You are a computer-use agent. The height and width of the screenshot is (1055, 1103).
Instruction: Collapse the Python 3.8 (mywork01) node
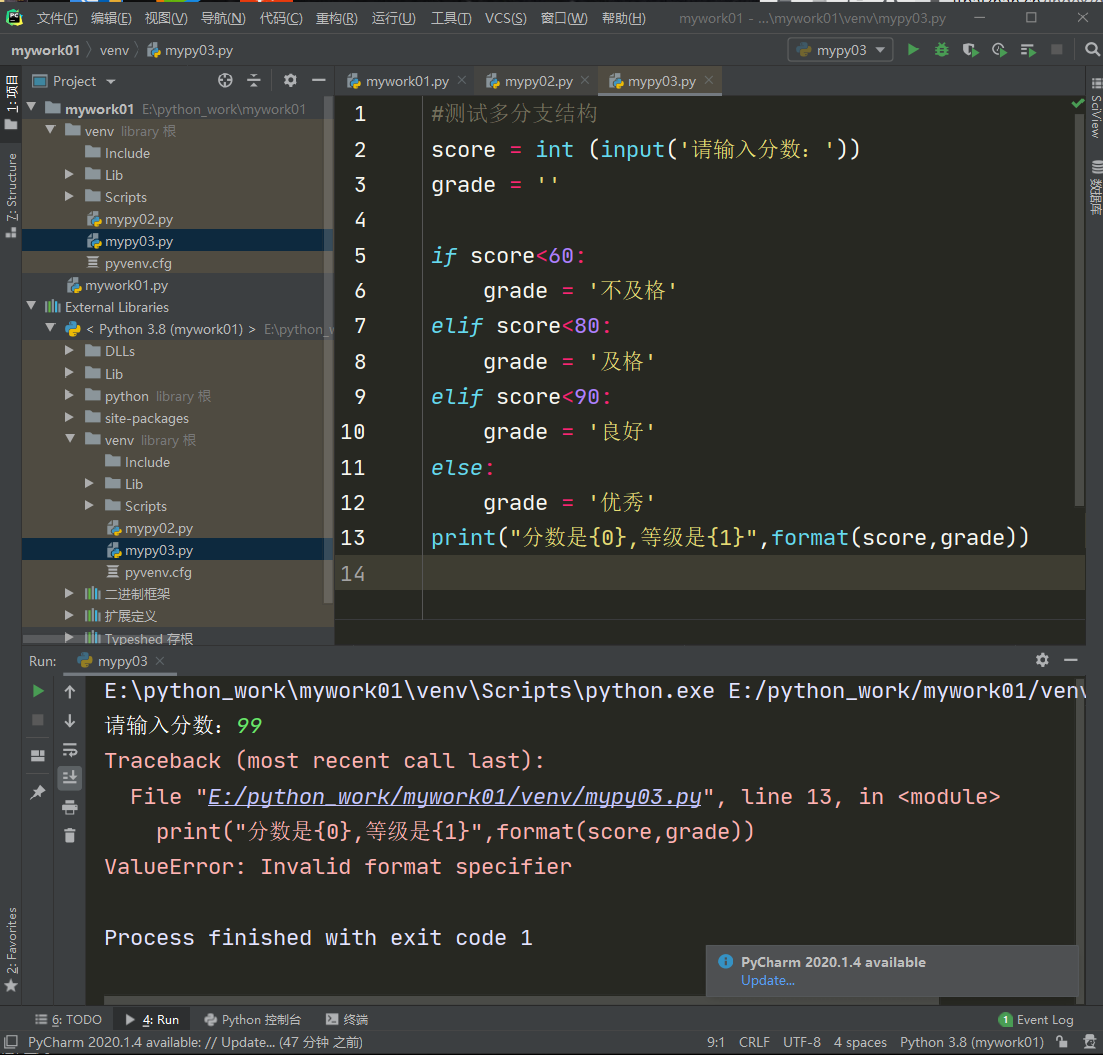pyautogui.click(x=51, y=328)
